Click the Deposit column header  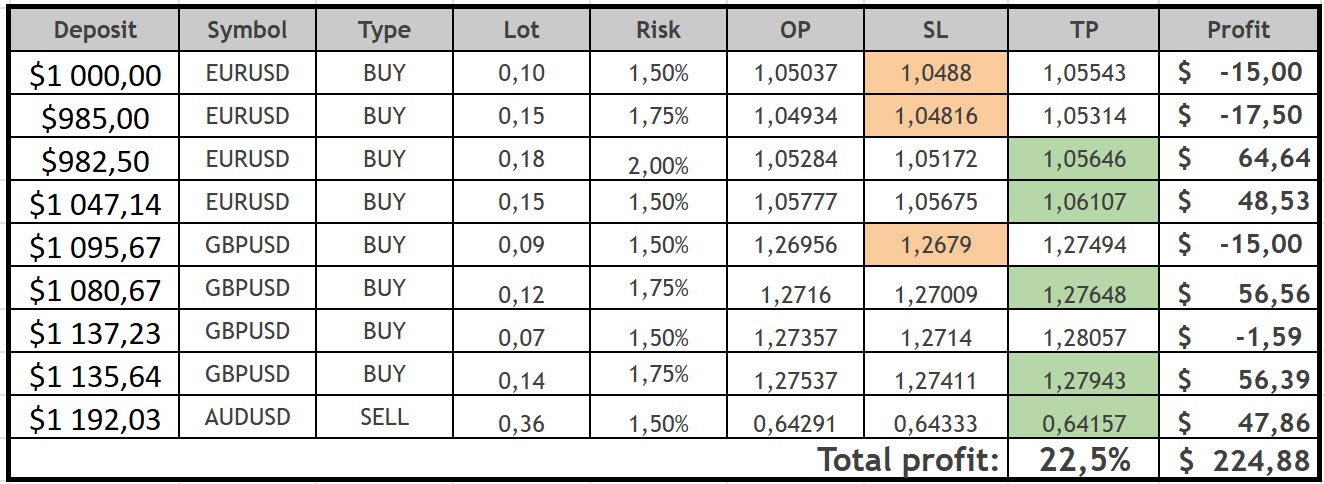(94, 30)
